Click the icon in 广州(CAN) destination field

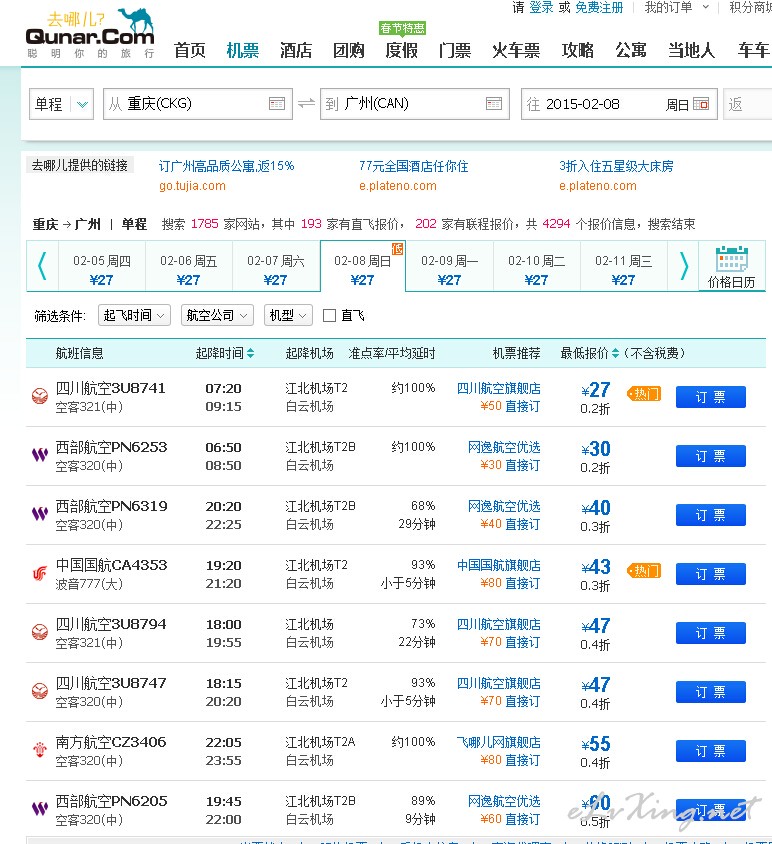(494, 104)
